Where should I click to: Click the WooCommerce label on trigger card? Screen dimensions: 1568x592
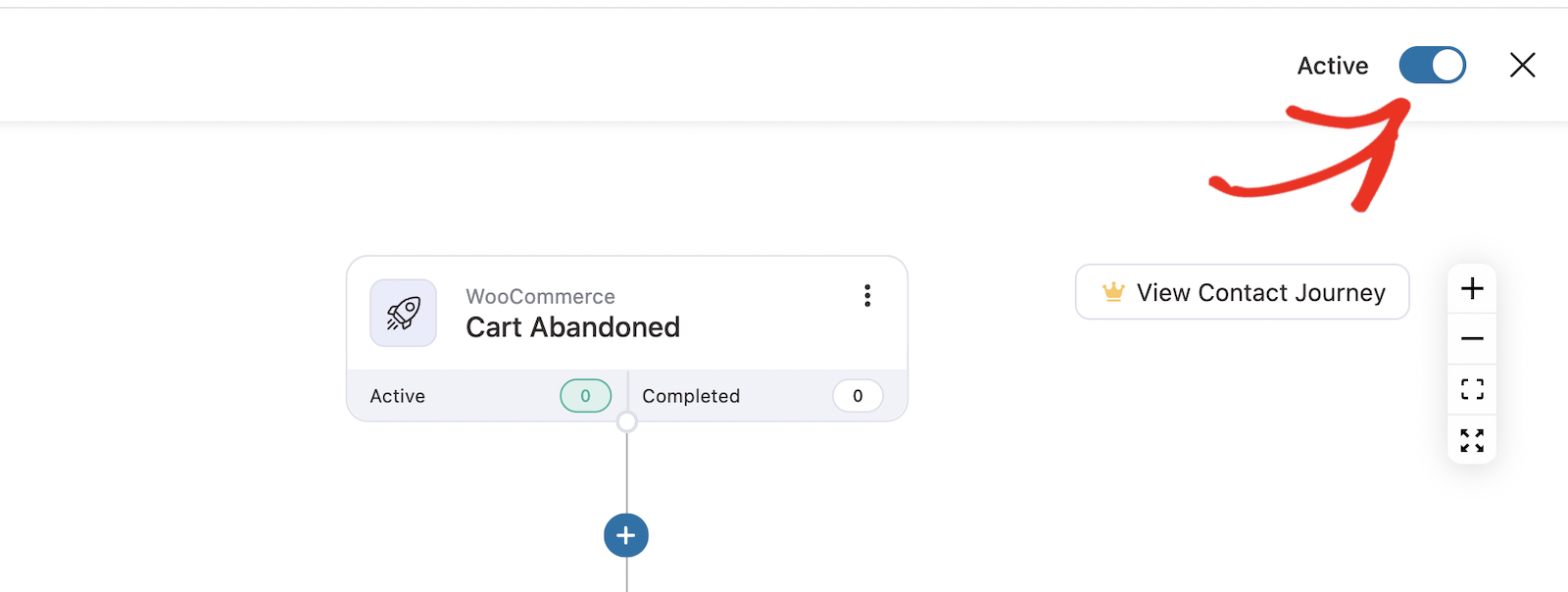point(540,296)
